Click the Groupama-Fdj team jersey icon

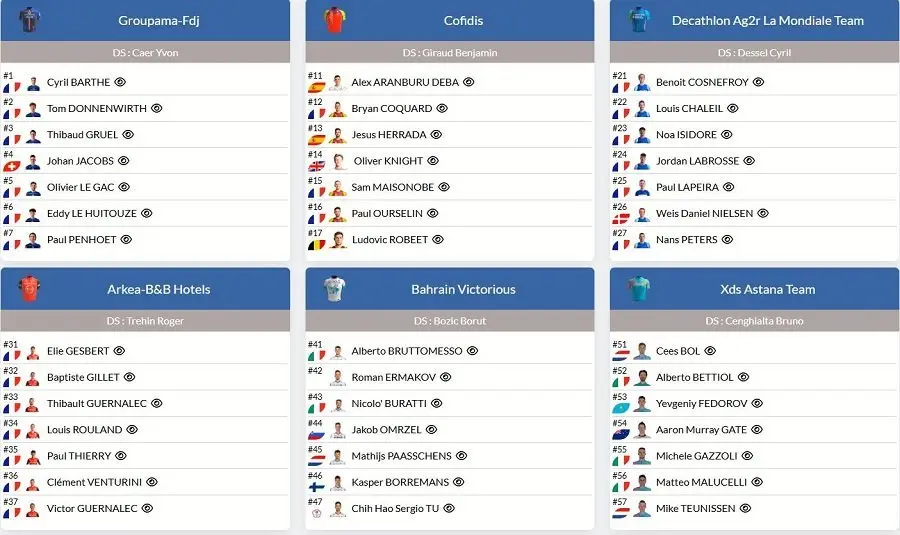30,20
